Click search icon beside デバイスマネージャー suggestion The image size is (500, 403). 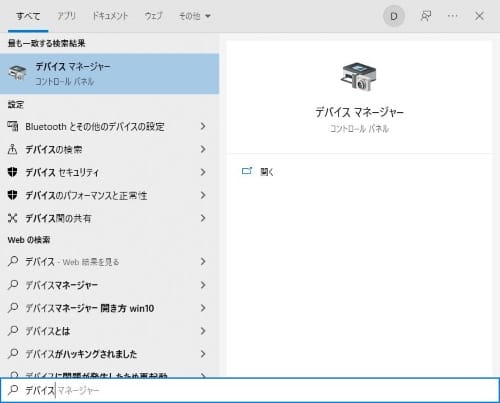(13, 284)
